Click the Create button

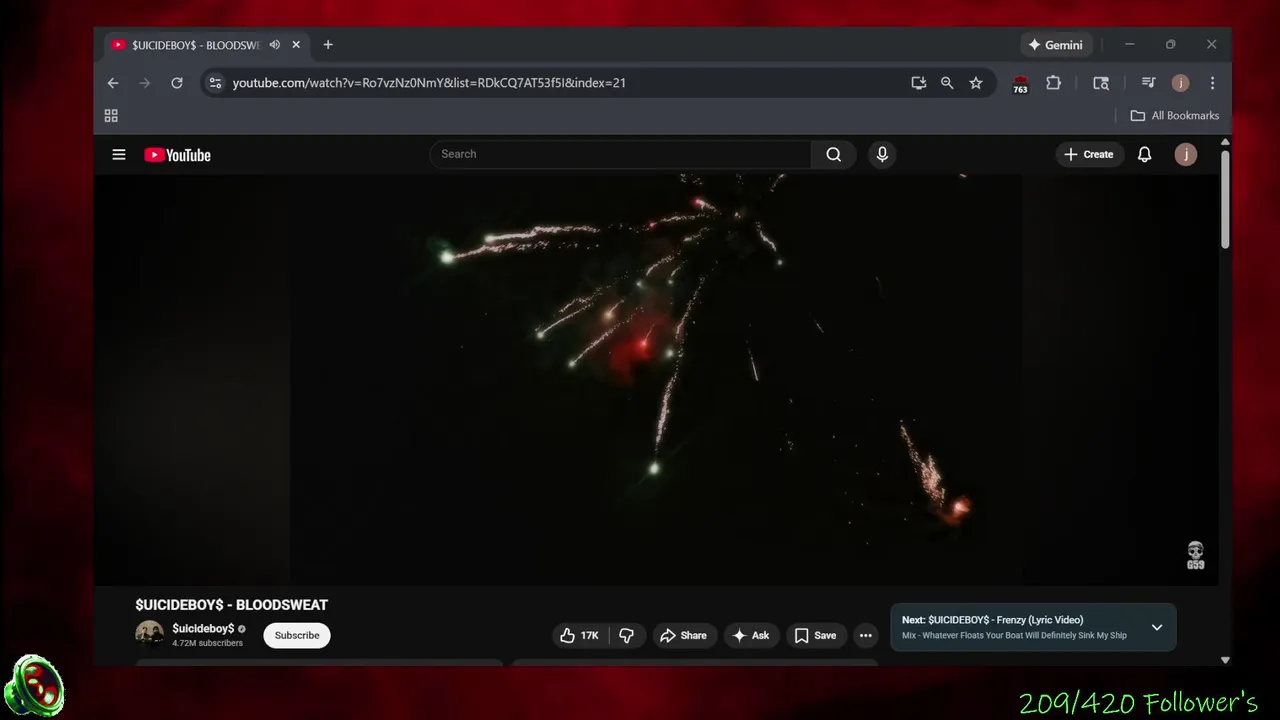[1089, 154]
